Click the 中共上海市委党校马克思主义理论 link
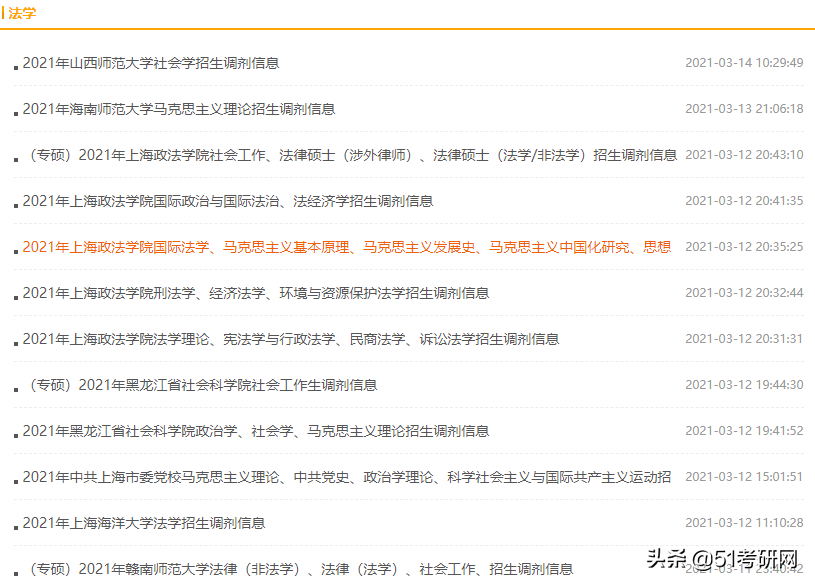 tap(345, 477)
